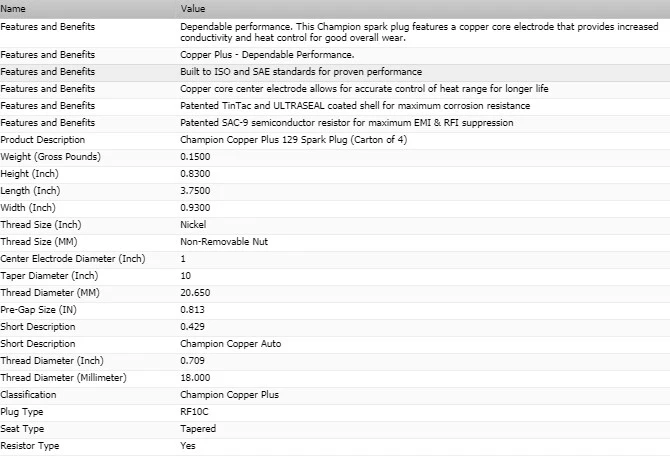Select the Pre-Gap Size (IN) cell

pyautogui.click(x=38, y=310)
